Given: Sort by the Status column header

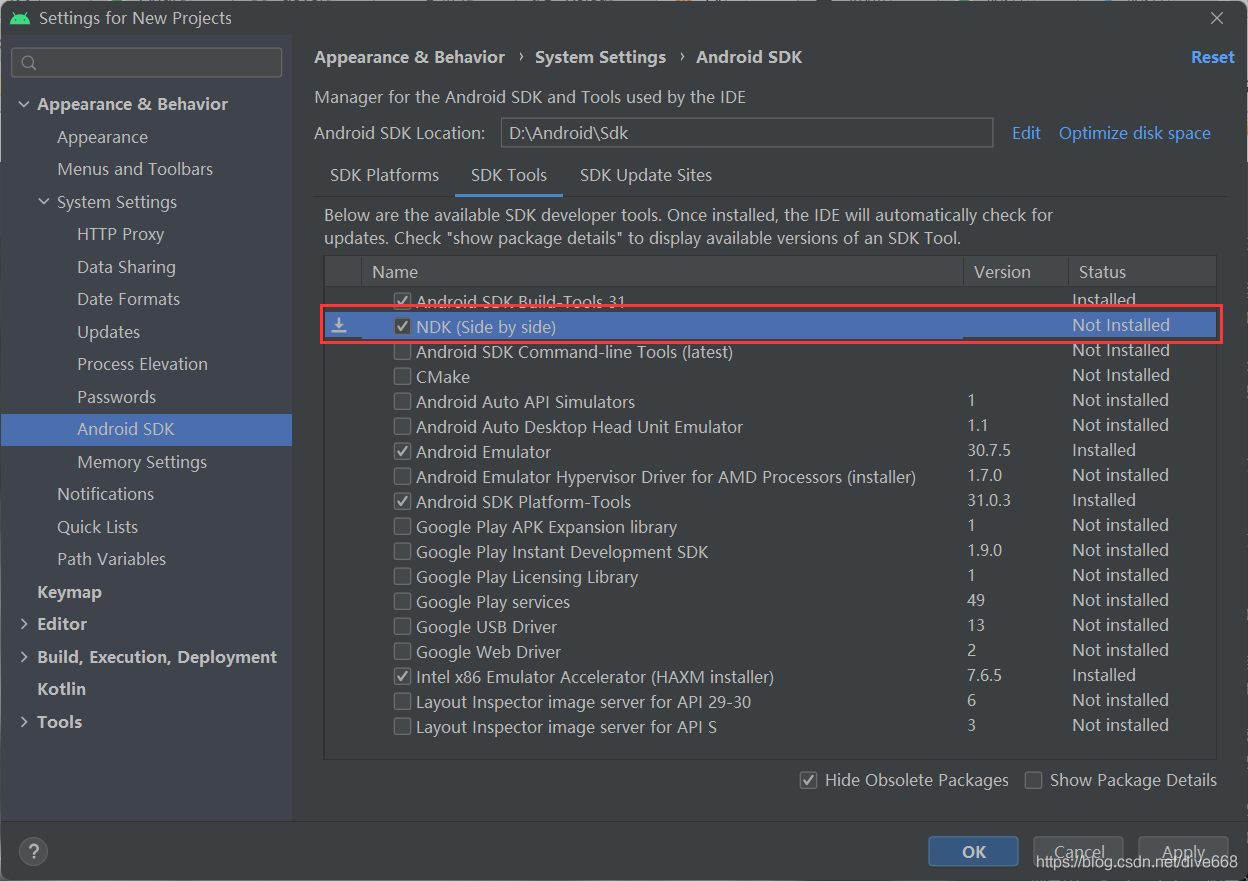Looking at the screenshot, I should click(1142, 272).
